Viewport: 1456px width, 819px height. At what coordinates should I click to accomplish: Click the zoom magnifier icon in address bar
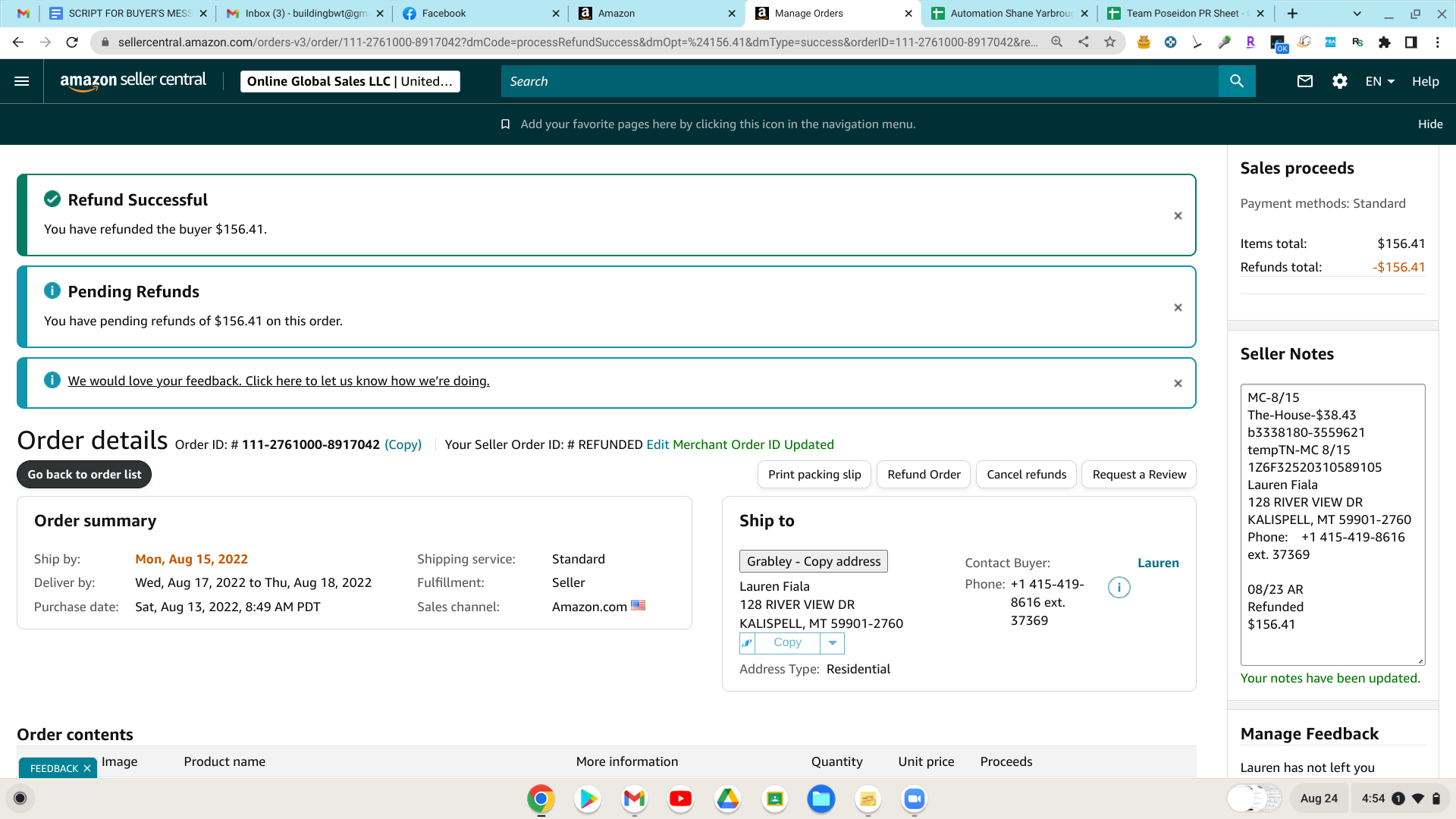1056,42
